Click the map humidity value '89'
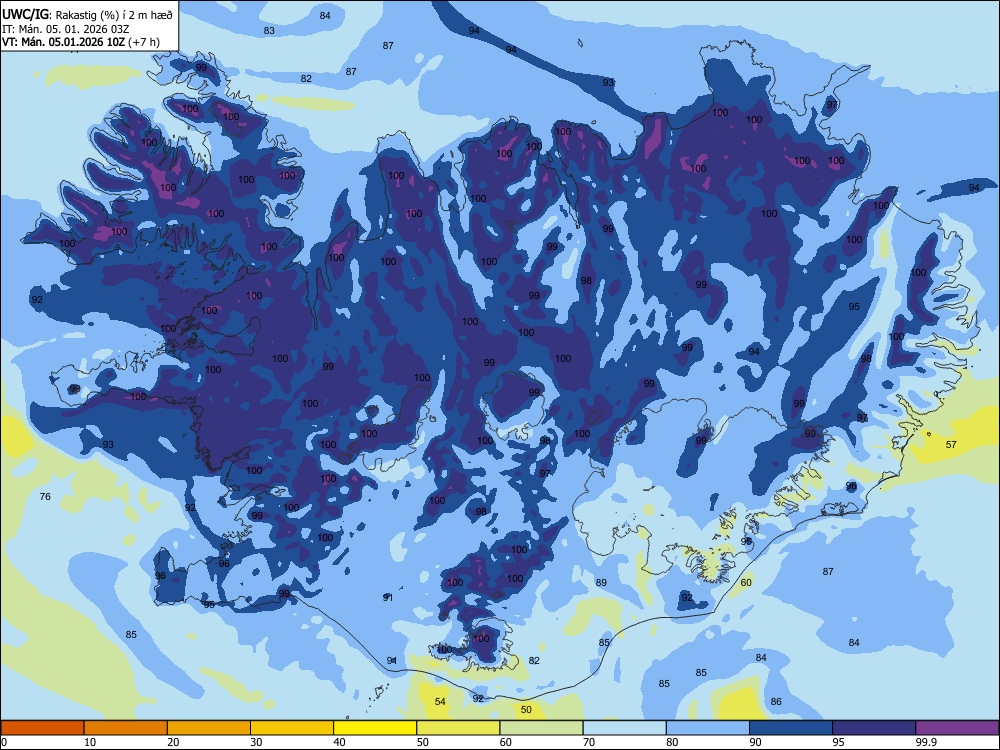Viewport: 1000px width, 750px height. (601, 582)
